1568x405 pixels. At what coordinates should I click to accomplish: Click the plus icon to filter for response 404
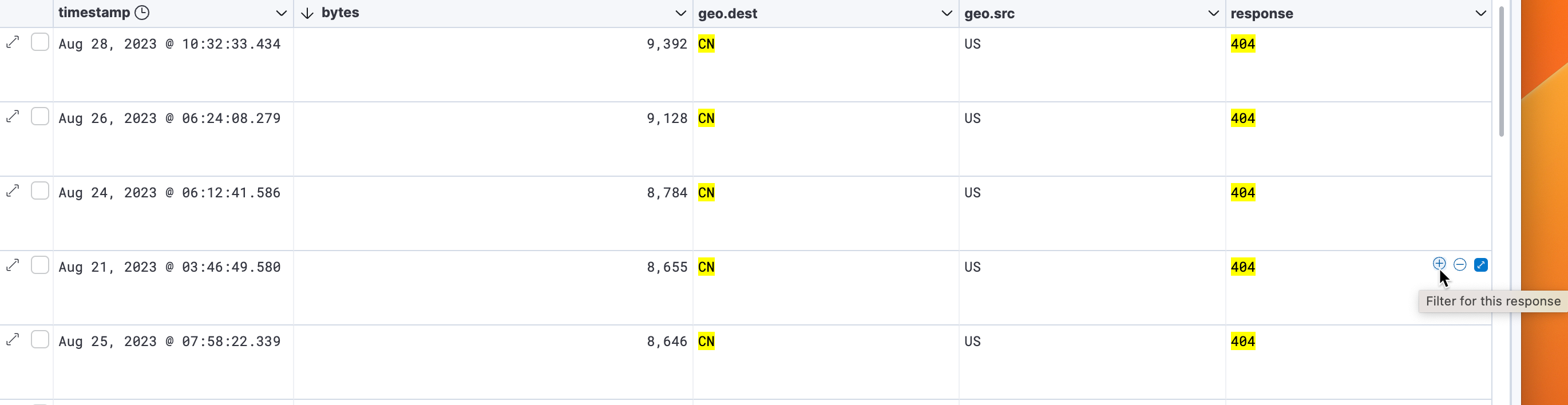click(x=1439, y=264)
